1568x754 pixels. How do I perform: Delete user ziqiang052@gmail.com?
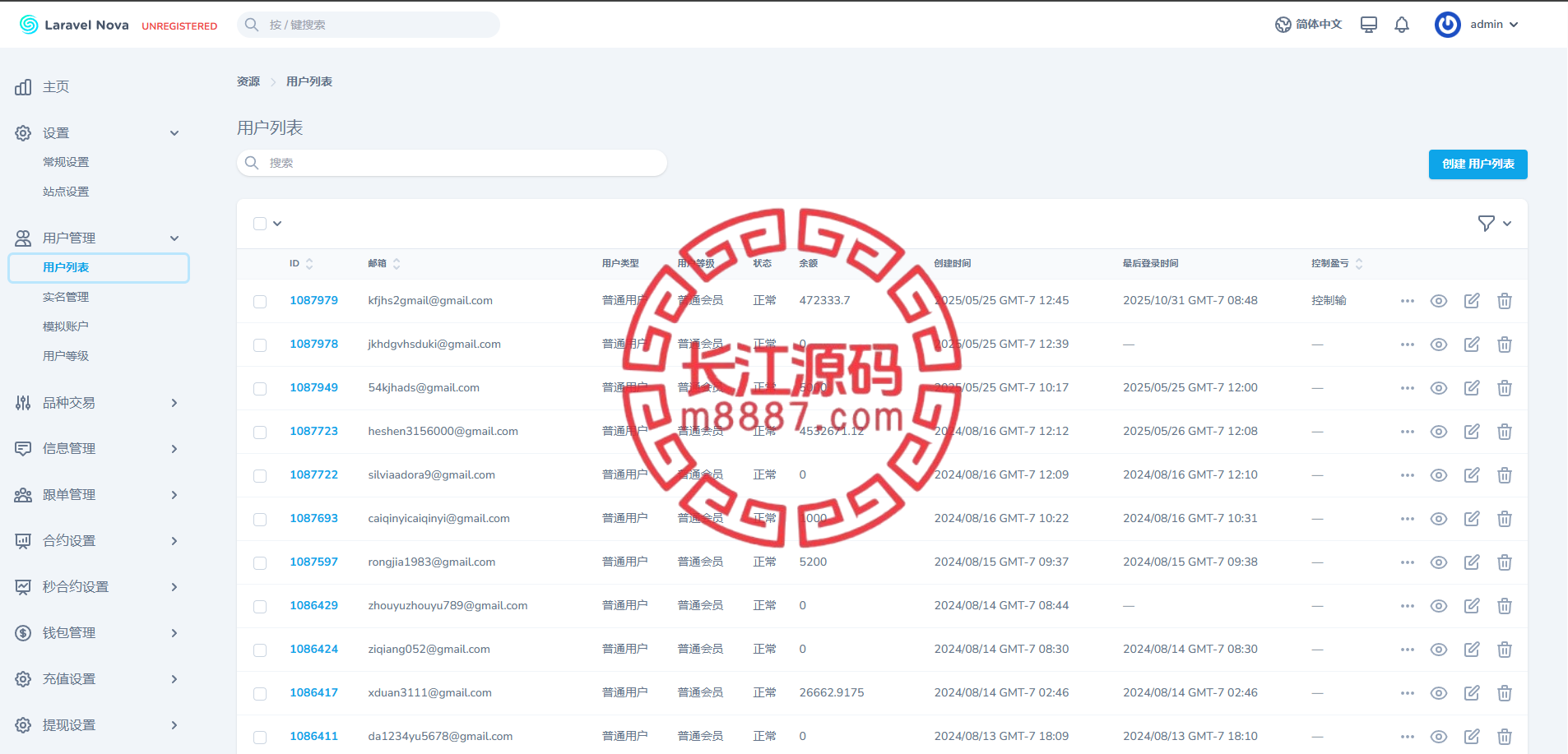[x=1505, y=650]
